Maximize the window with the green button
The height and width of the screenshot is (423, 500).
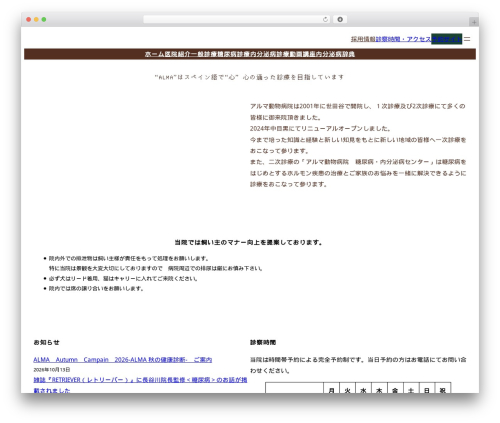(44, 20)
